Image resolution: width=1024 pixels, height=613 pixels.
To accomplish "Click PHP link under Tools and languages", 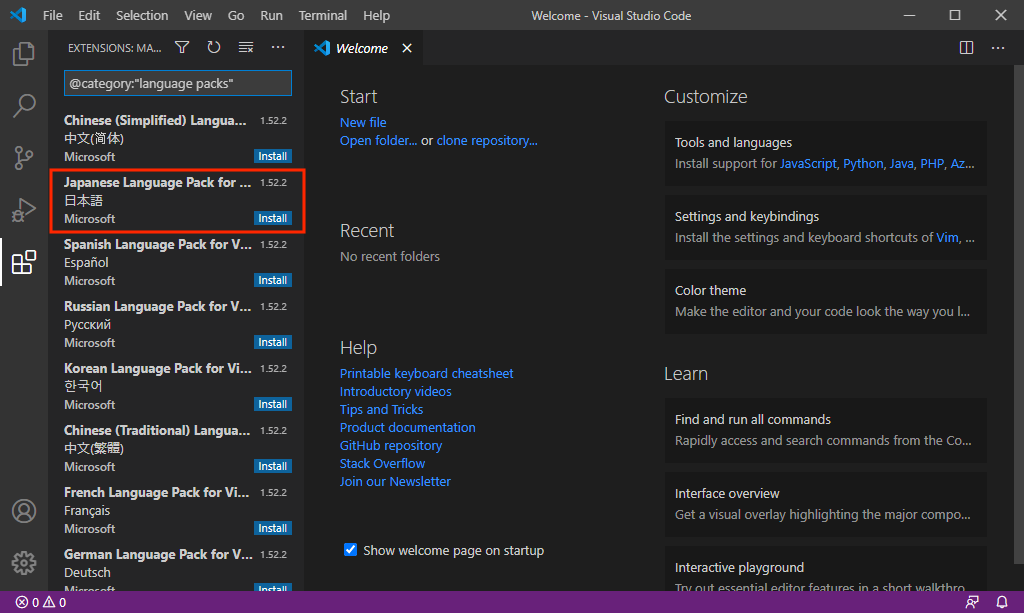I will pos(932,163).
